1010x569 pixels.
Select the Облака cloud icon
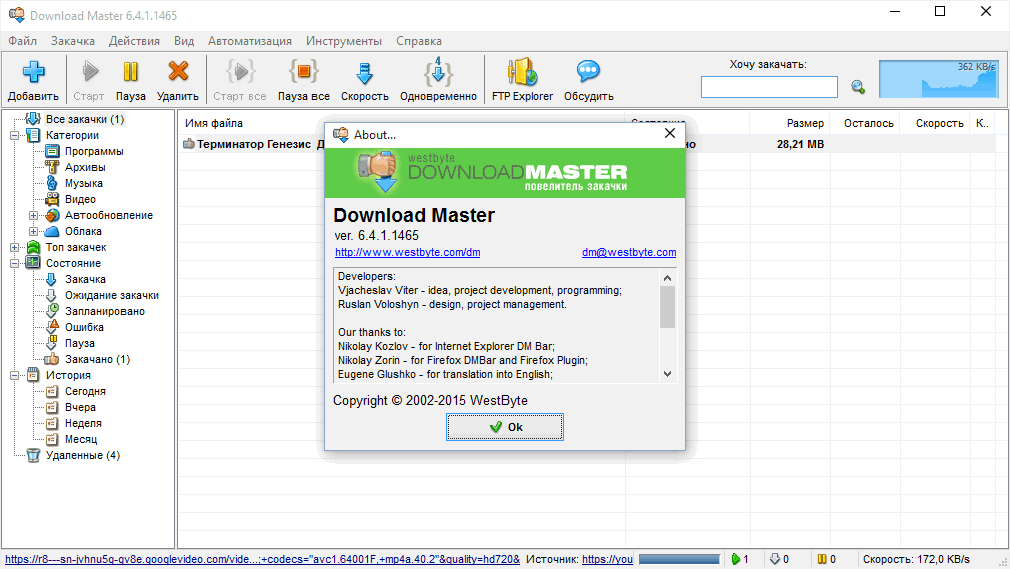pyautogui.click(x=52, y=231)
